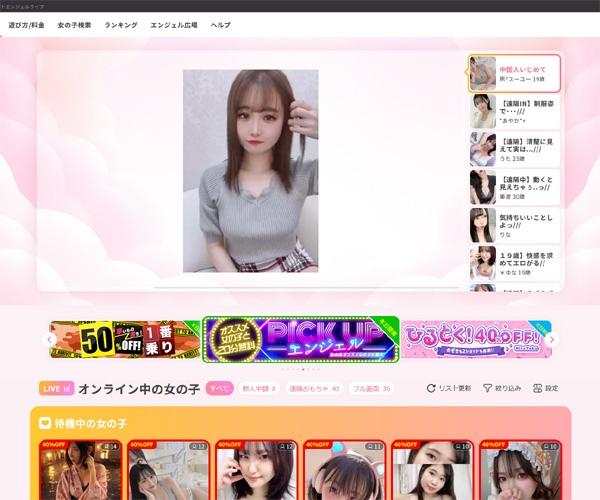Open 設定 list settings
This screenshot has width=600, height=500.
pyautogui.click(x=546, y=388)
